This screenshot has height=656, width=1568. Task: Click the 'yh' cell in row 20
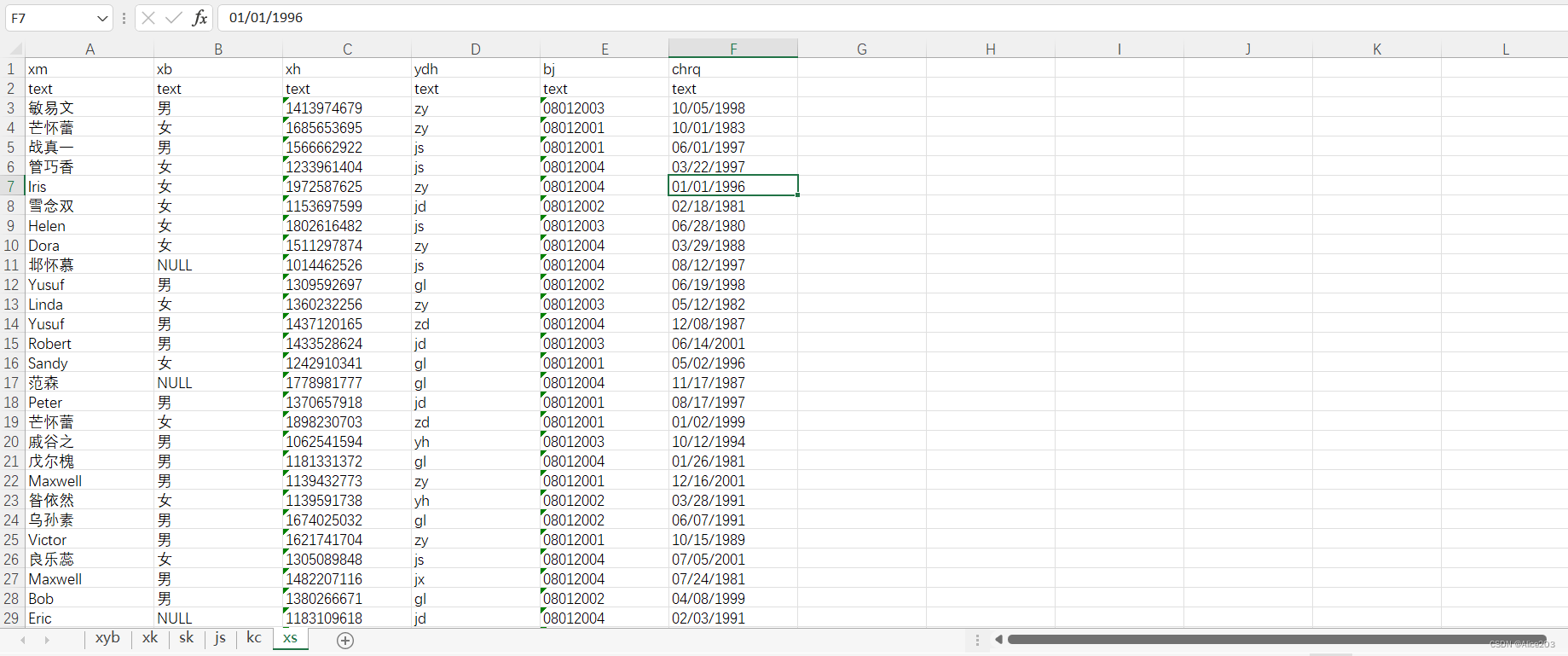tap(476, 442)
